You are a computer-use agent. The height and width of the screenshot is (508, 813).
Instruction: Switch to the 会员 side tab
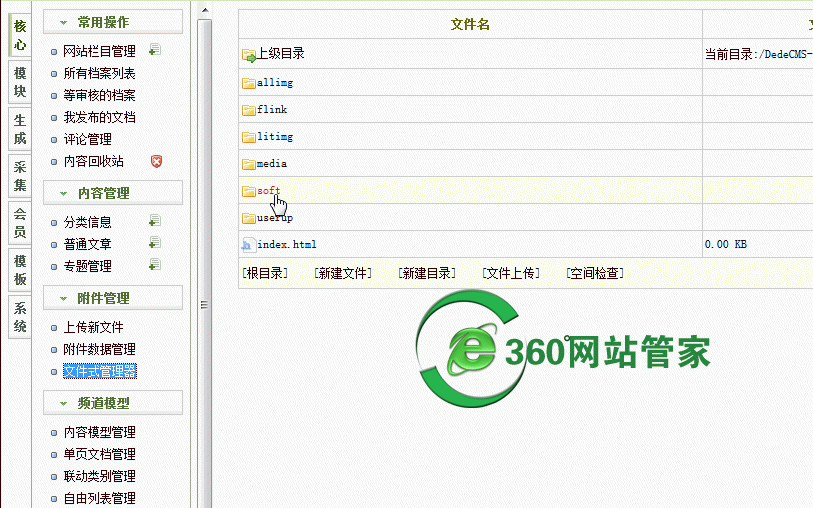pos(20,222)
